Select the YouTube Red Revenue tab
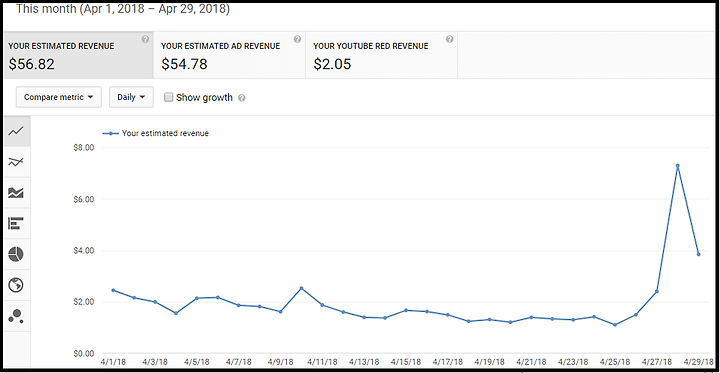Screen dimensions: 720x373 coord(381,55)
